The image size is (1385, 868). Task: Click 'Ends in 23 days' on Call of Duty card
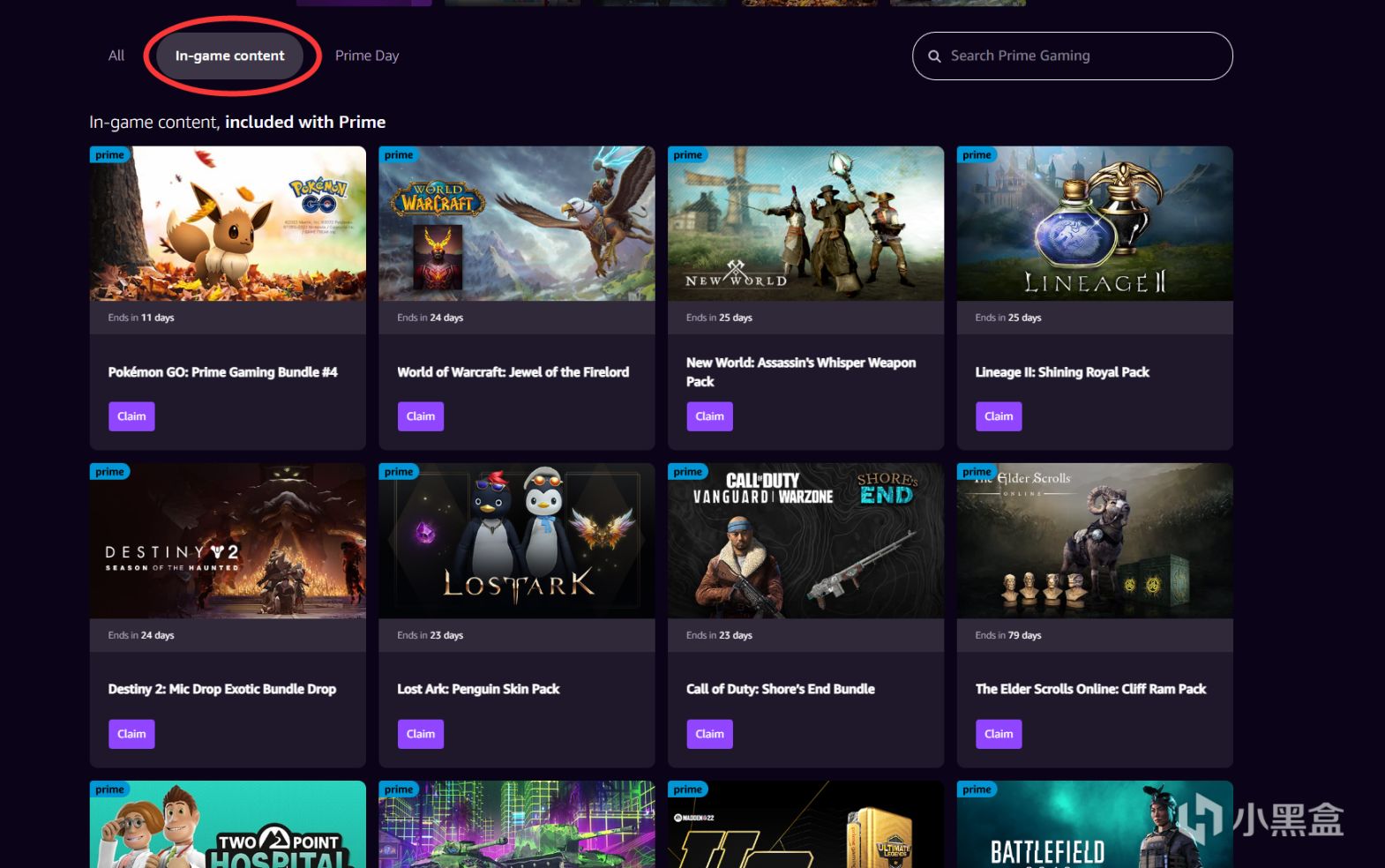point(720,635)
